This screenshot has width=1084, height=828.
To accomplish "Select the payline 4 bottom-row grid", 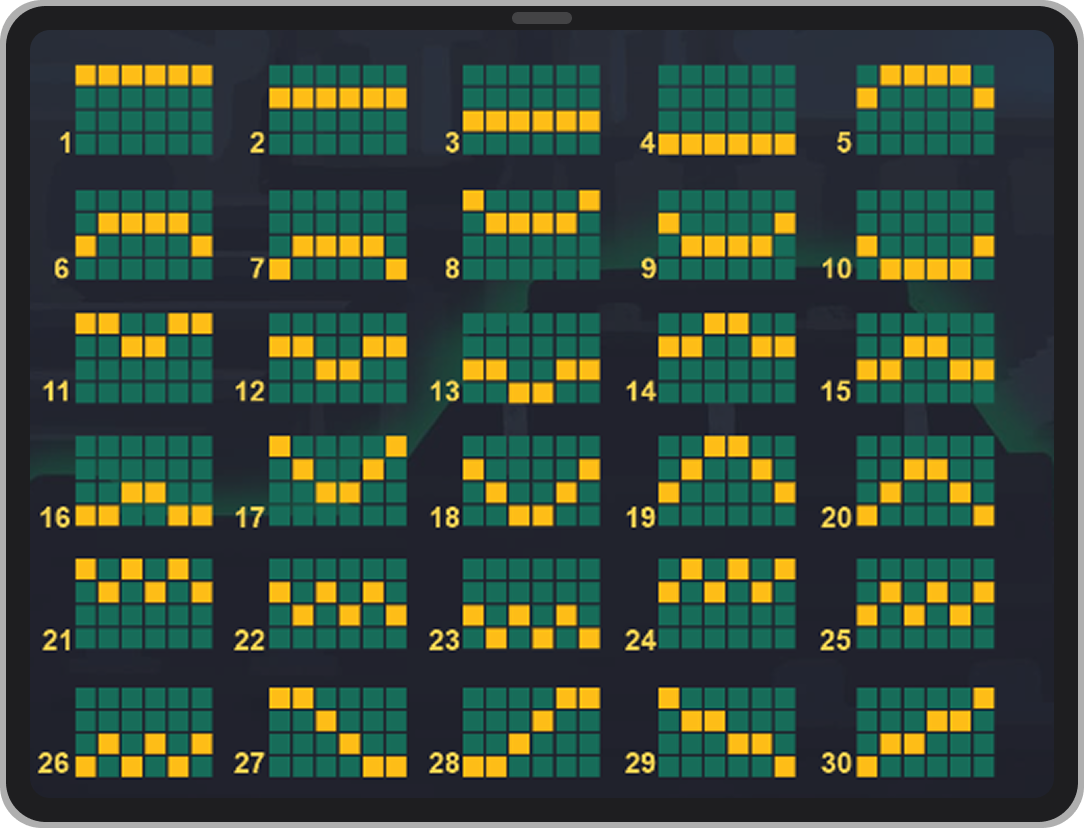I will (727, 110).
